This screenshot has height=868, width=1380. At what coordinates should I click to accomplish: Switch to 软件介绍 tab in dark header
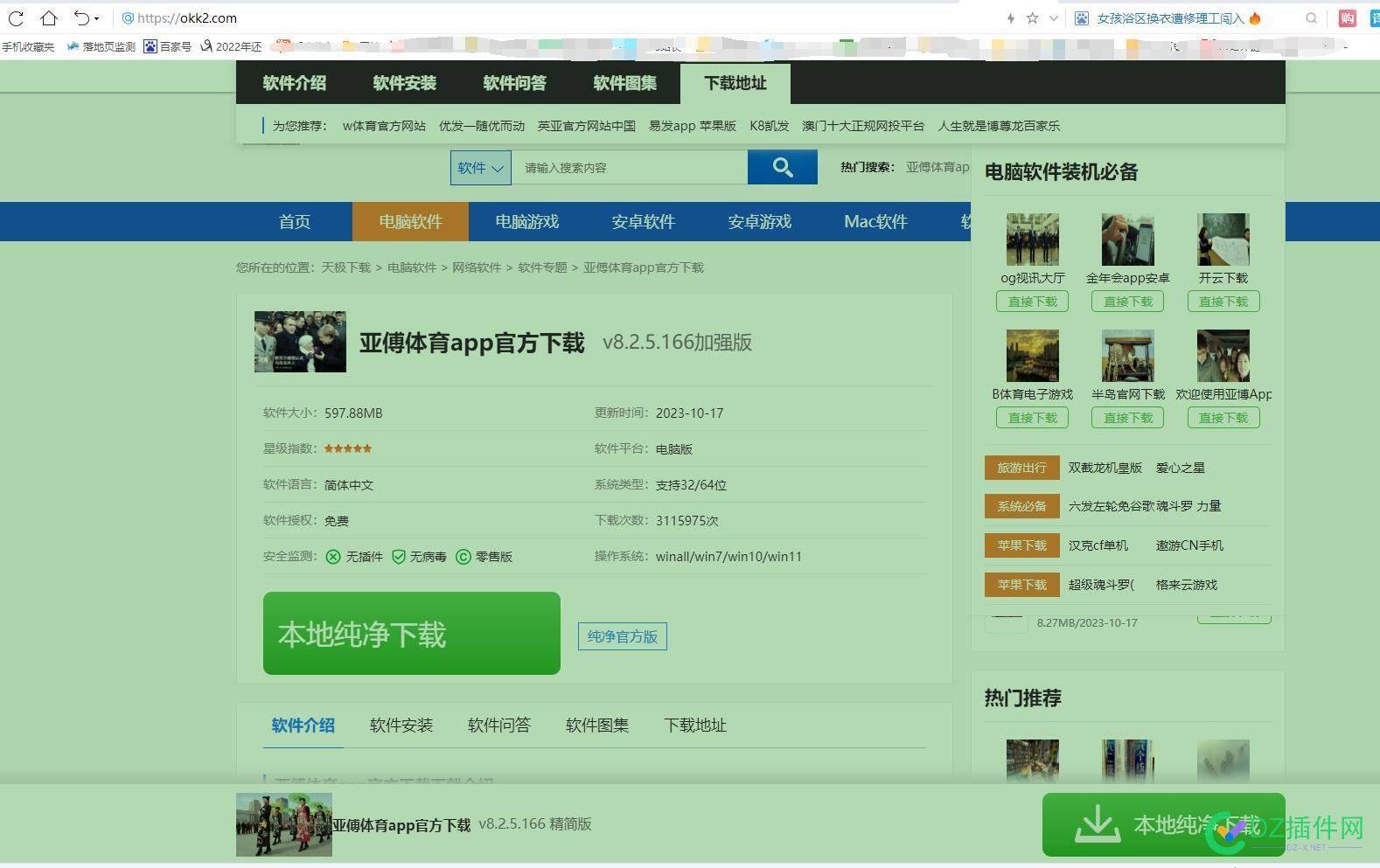coord(294,83)
